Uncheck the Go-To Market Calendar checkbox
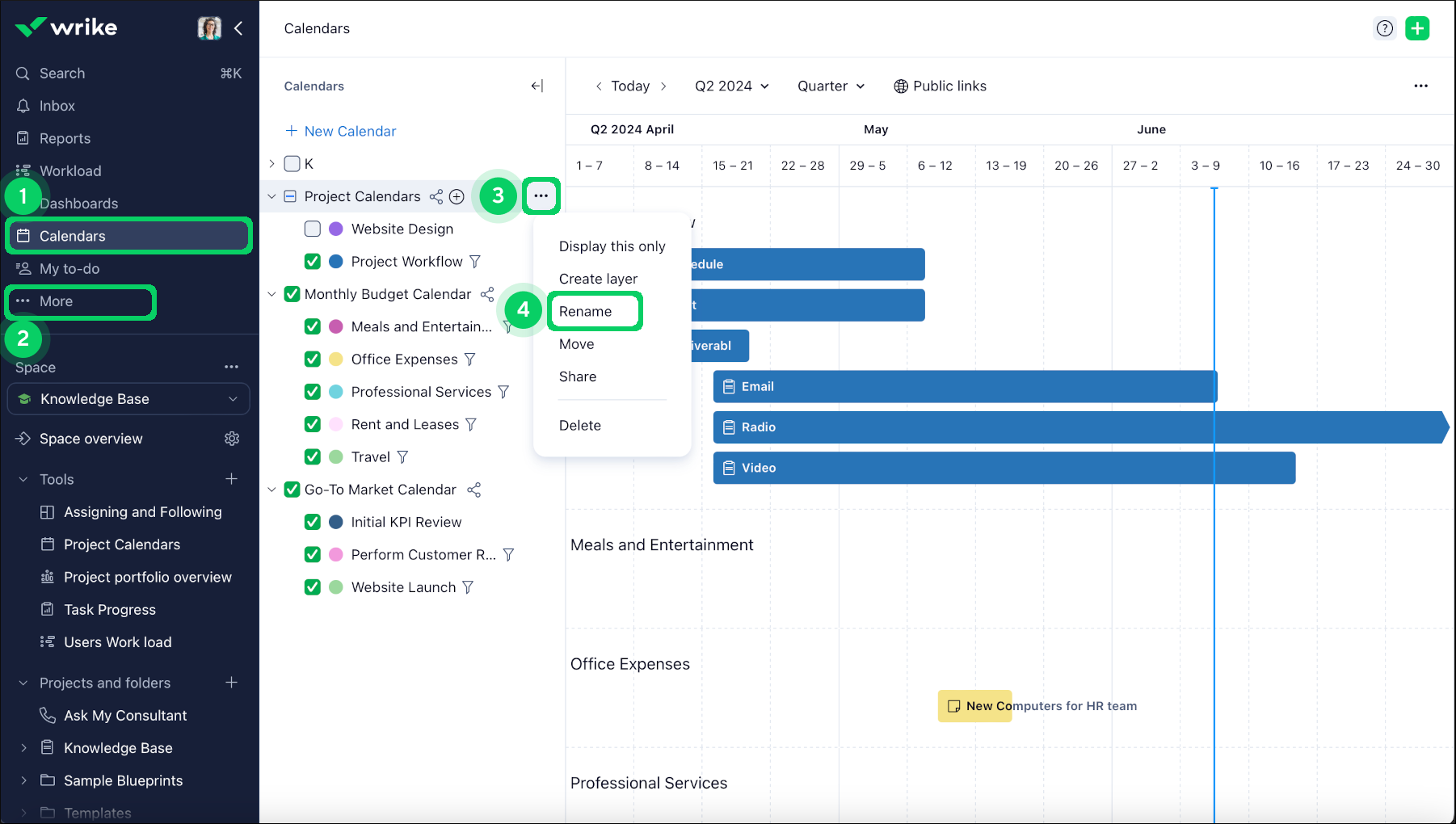Viewport: 1456px width, 824px height. click(292, 490)
